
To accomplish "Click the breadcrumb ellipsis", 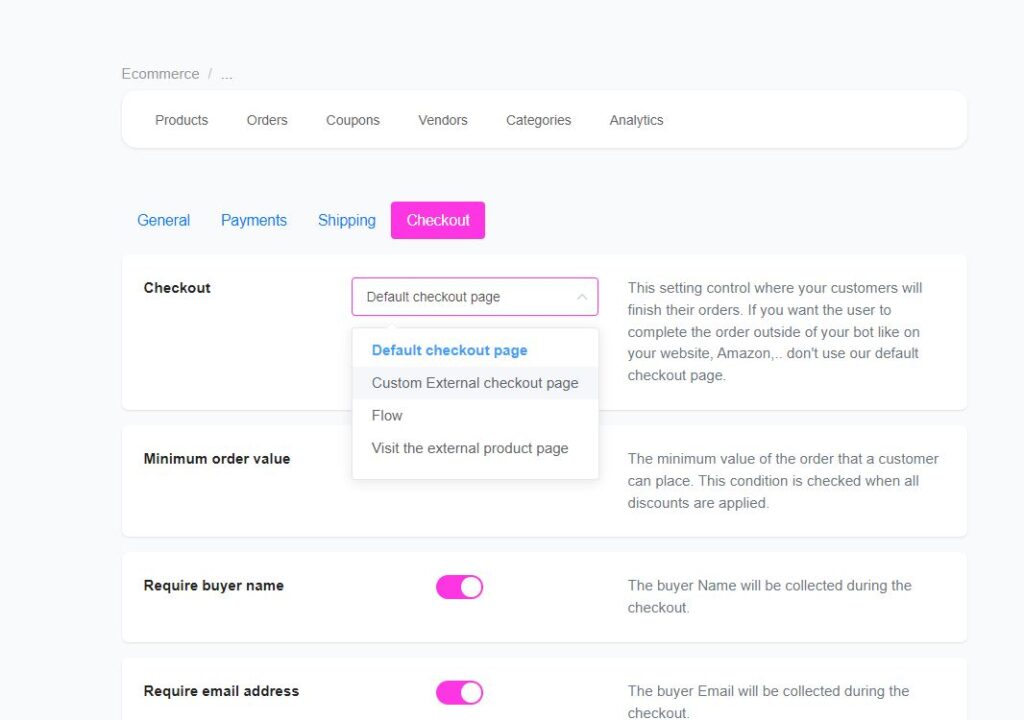I will (227, 75).
